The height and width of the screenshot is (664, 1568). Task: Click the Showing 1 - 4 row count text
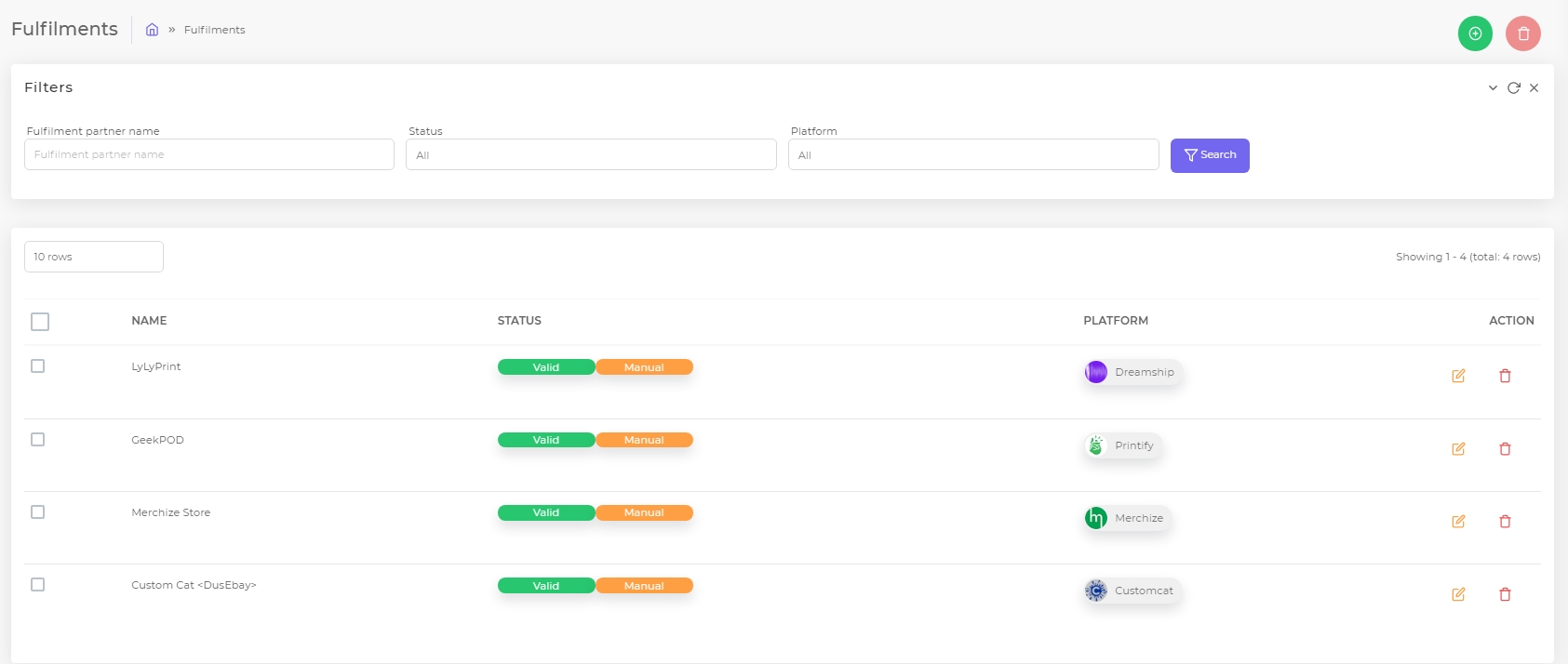[1468, 257]
